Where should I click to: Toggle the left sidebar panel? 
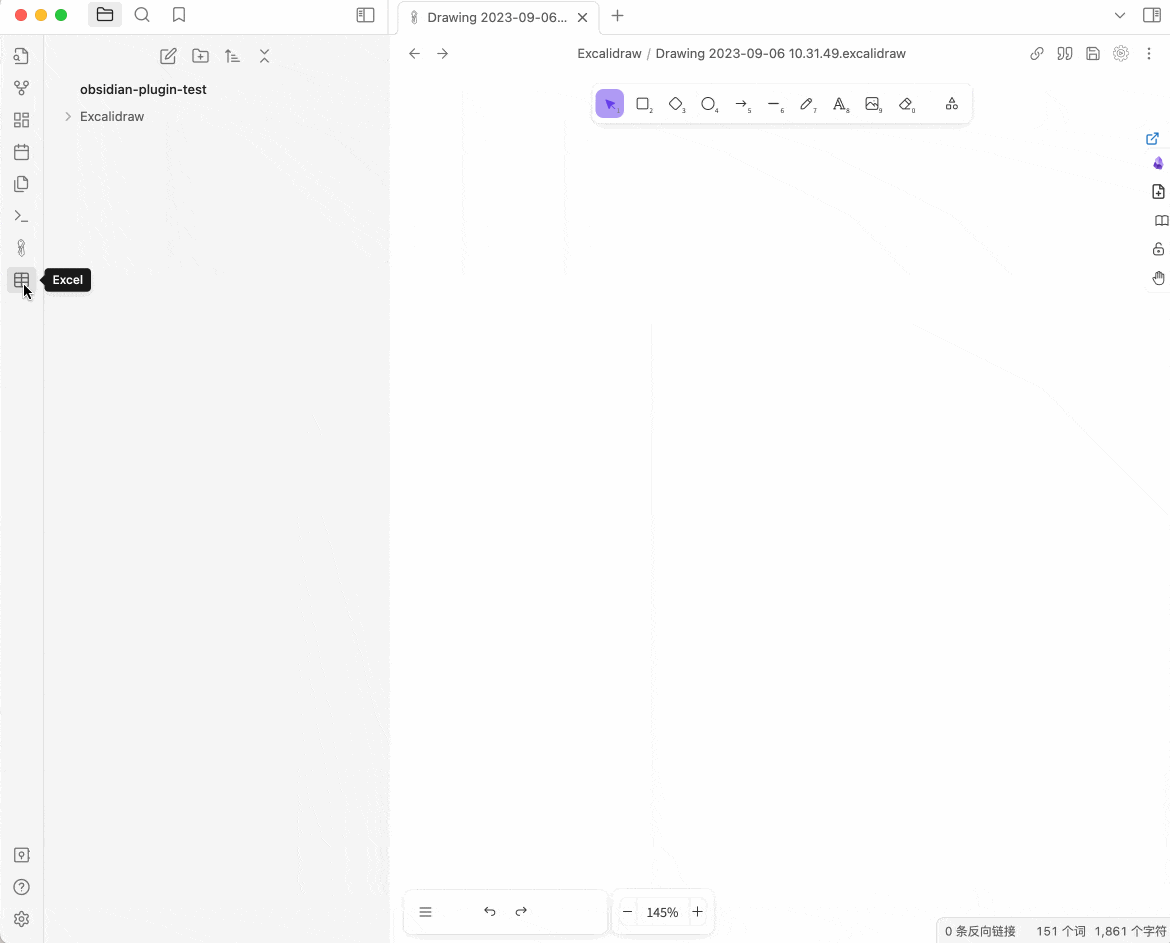click(x=366, y=15)
